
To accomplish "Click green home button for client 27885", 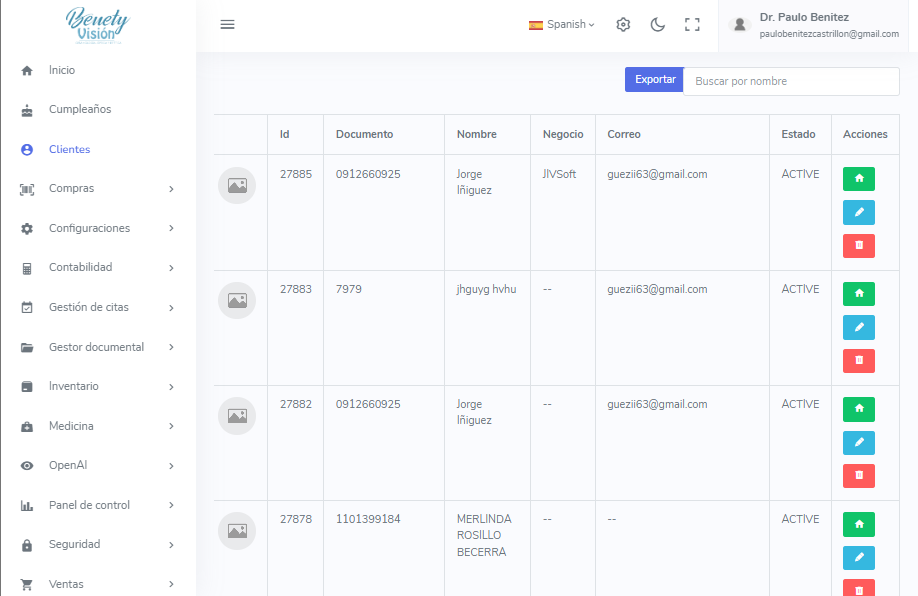I will (x=858, y=179).
